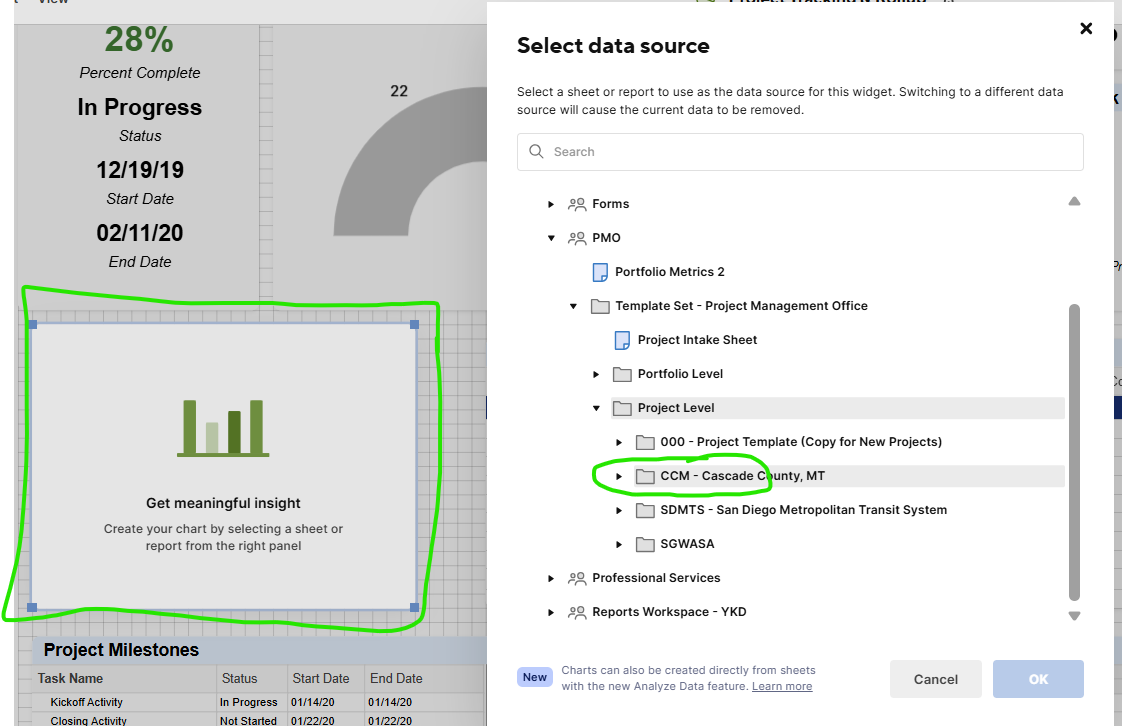Close the Select data source dialog

[1086, 29]
